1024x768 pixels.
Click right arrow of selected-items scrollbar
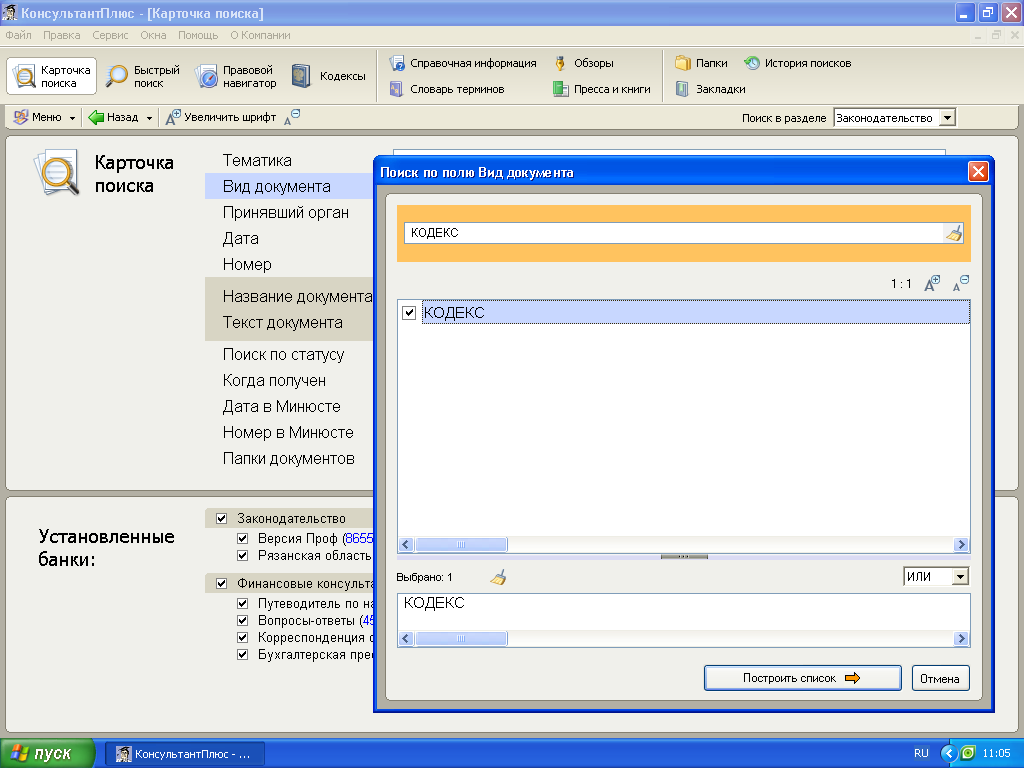click(961, 638)
